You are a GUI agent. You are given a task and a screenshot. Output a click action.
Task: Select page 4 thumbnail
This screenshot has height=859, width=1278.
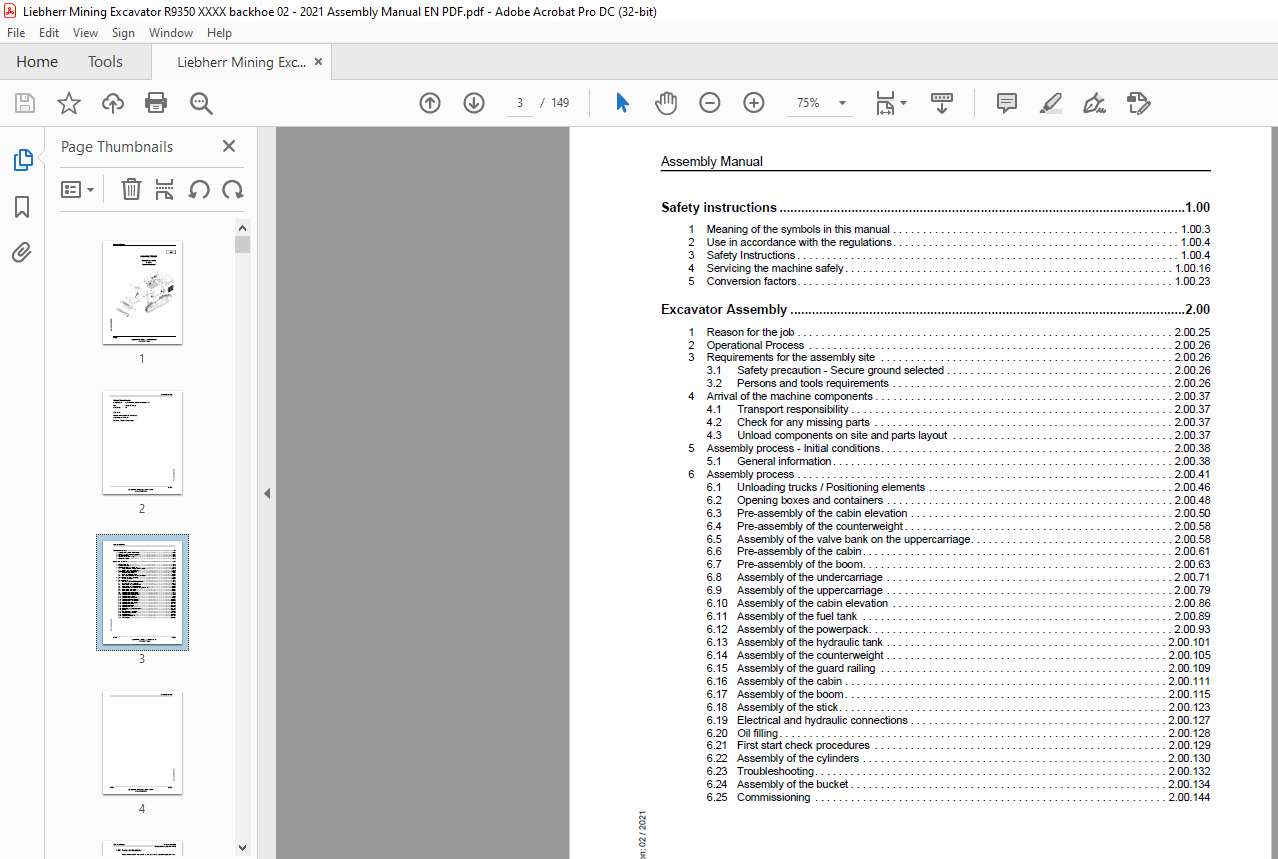tap(142, 743)
